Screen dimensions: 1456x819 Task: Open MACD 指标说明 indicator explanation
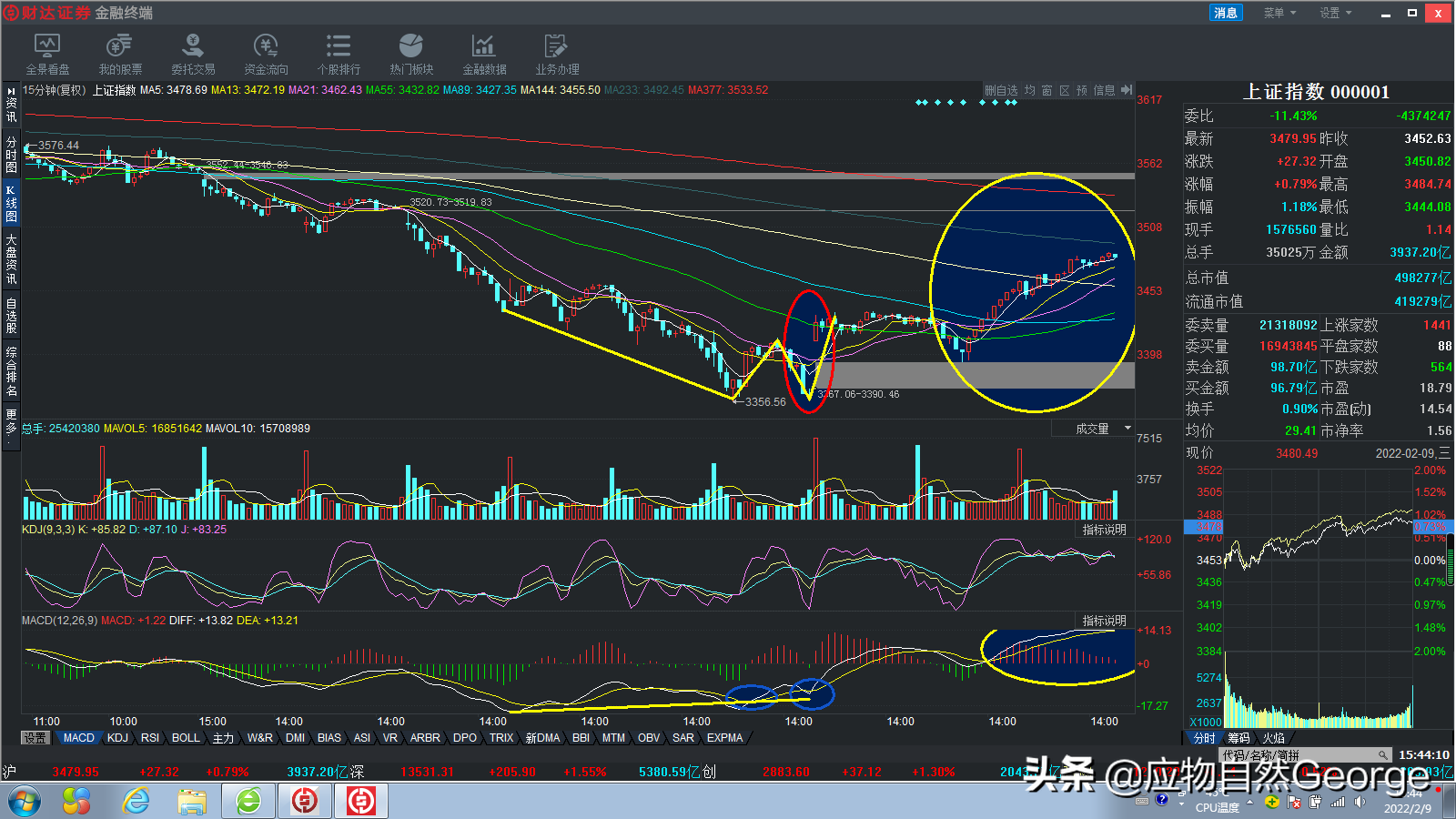coord(1104,621)
